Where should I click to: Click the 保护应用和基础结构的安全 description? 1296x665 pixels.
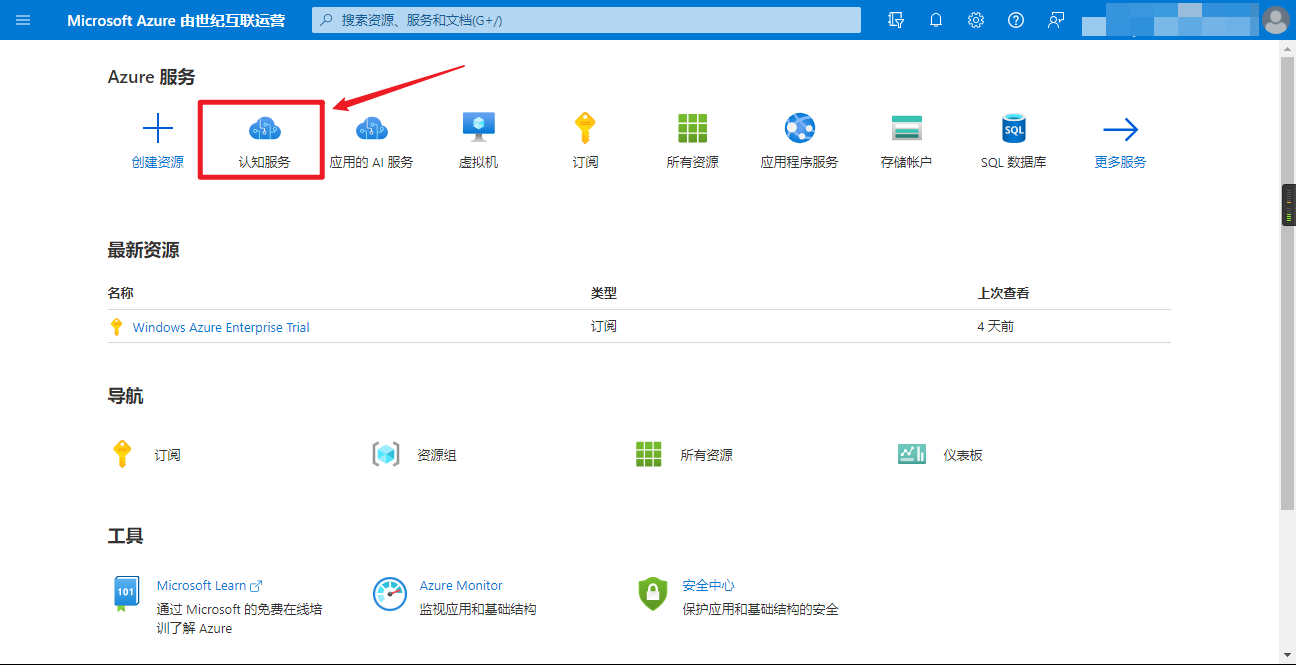760,609
